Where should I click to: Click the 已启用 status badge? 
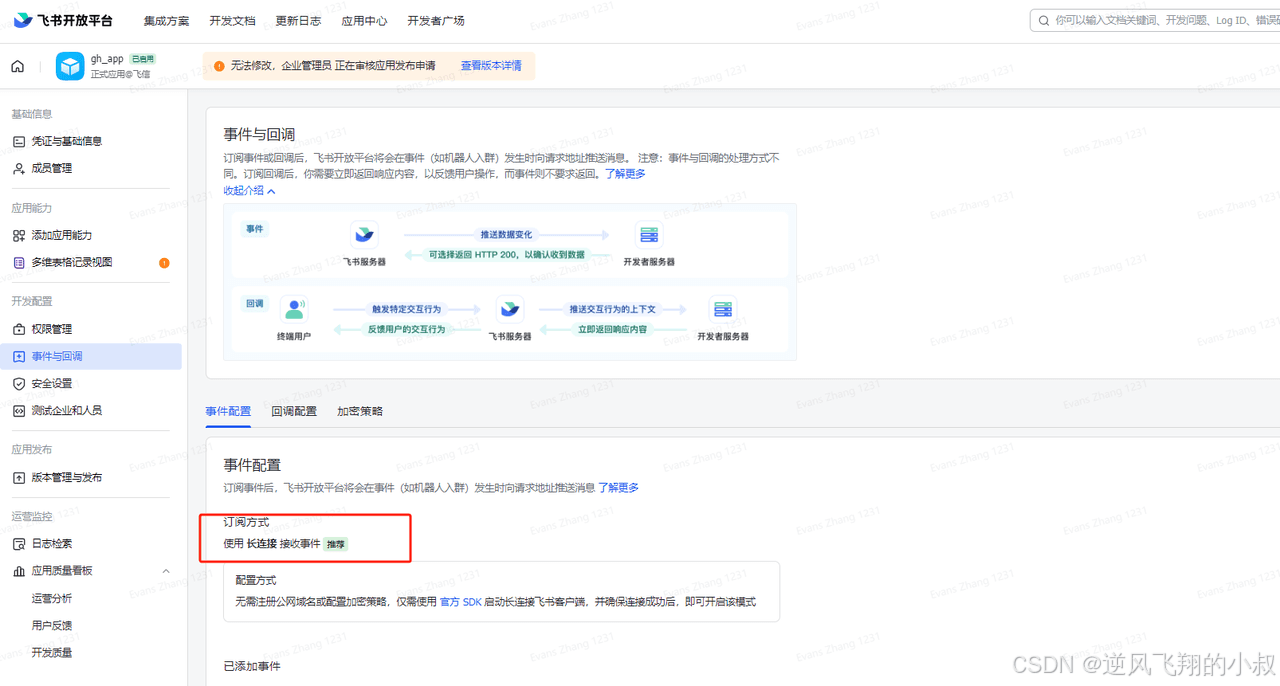point(143,60)
